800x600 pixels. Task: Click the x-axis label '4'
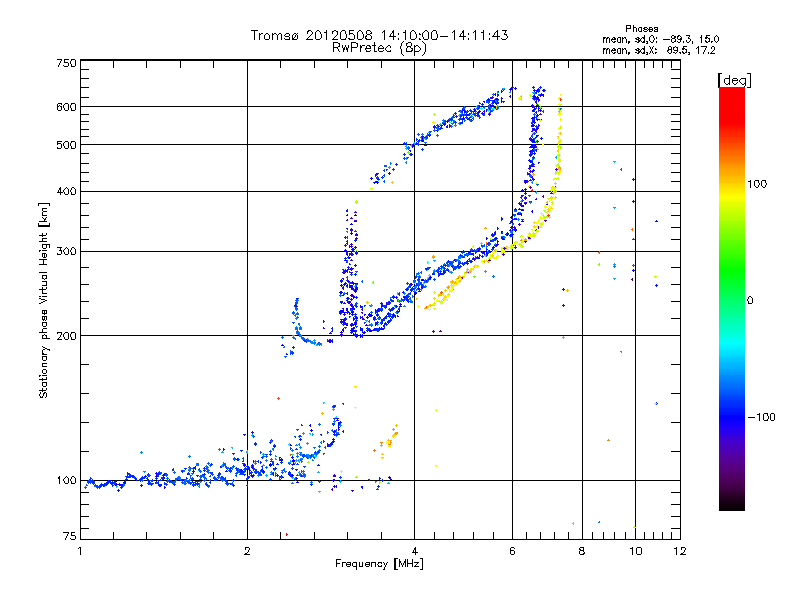point(414,551)
